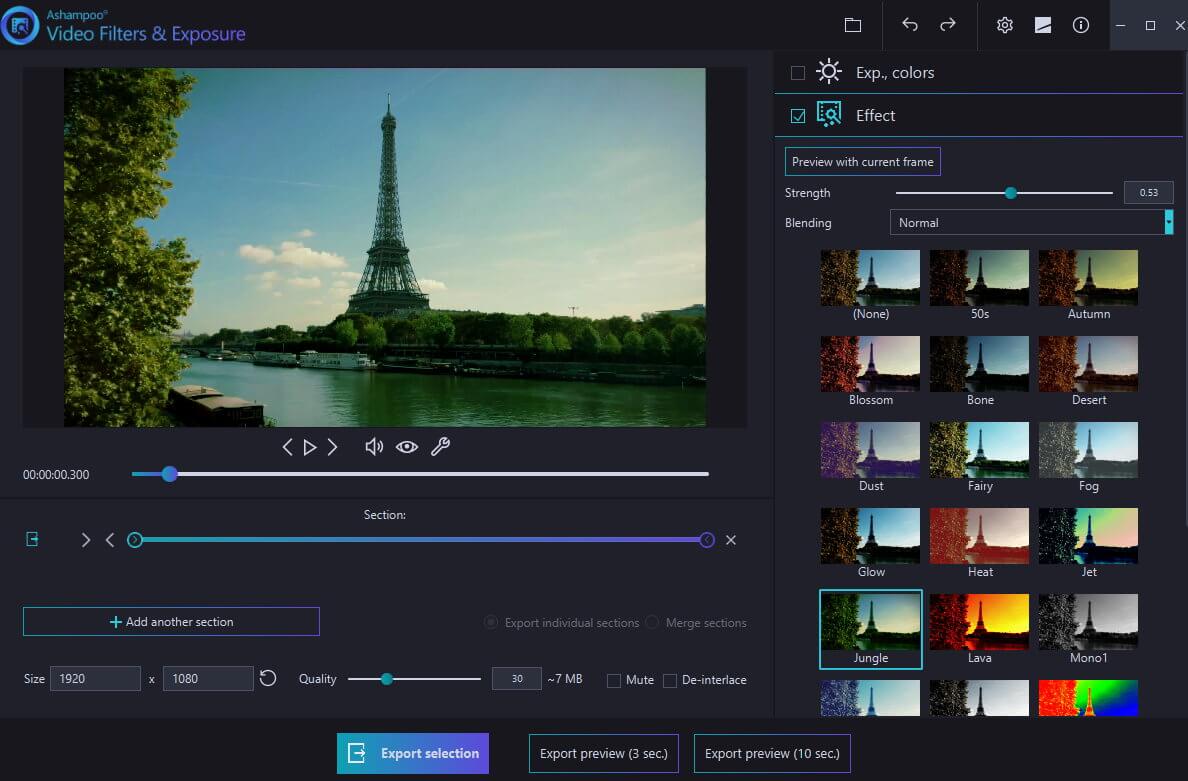
Task: Toggle the preview eye icon
Action: pos(407,446)
